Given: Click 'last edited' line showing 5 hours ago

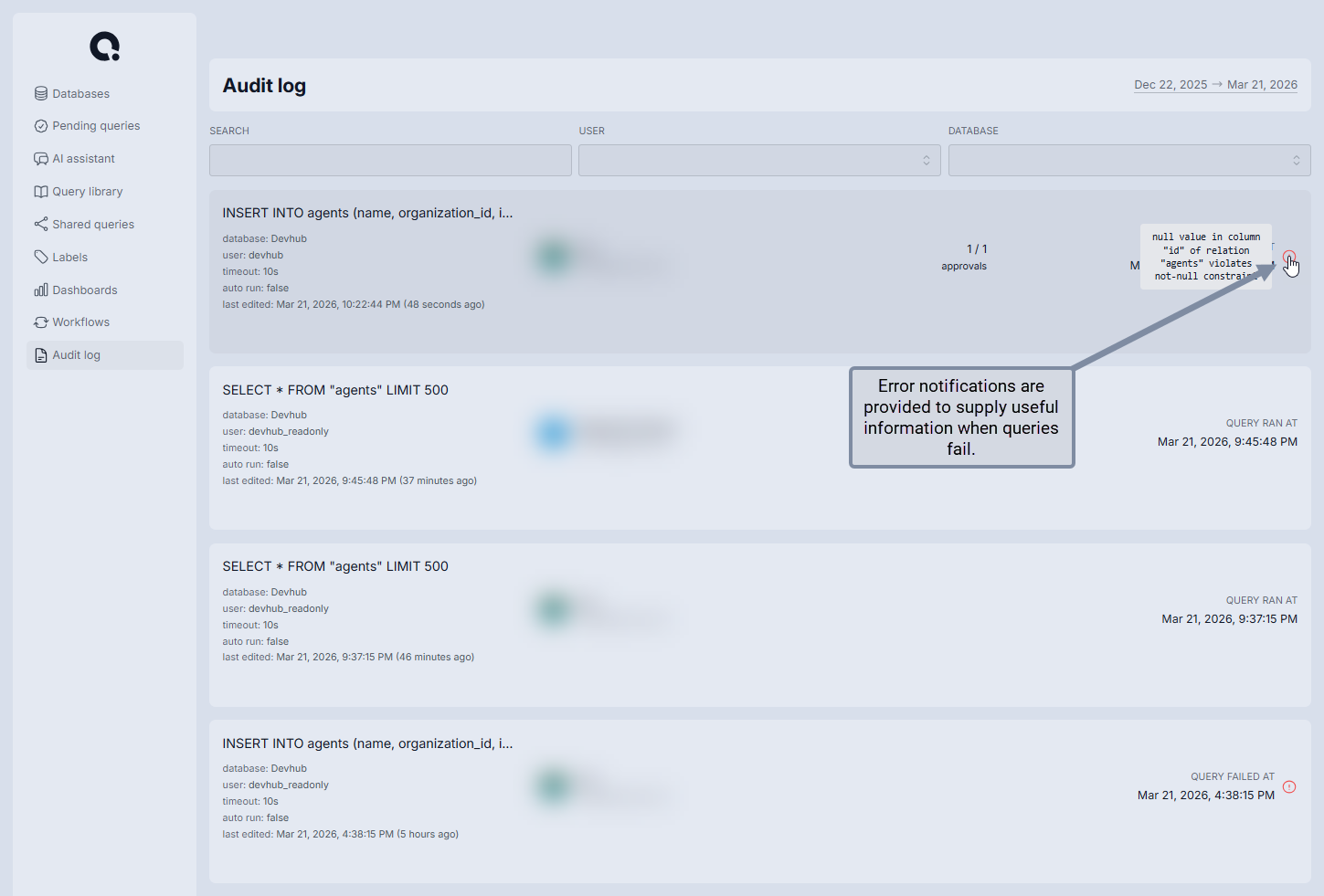Looking at the screenshot, I should click(341, 834).
